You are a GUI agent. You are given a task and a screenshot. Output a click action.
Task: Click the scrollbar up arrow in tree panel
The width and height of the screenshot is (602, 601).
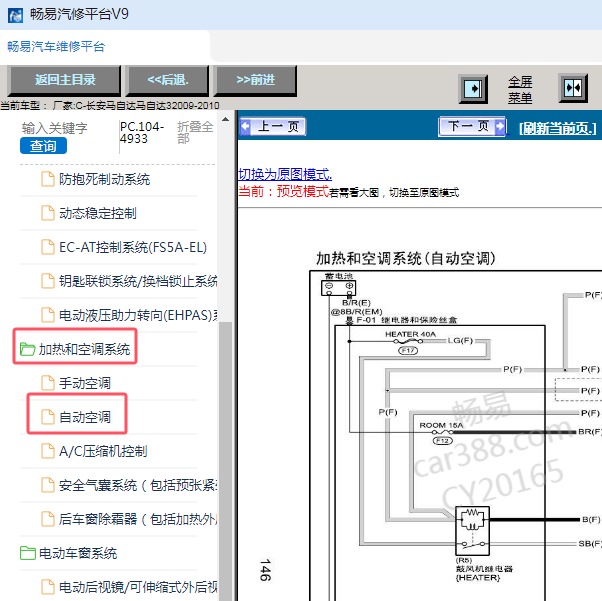point(225,119)
